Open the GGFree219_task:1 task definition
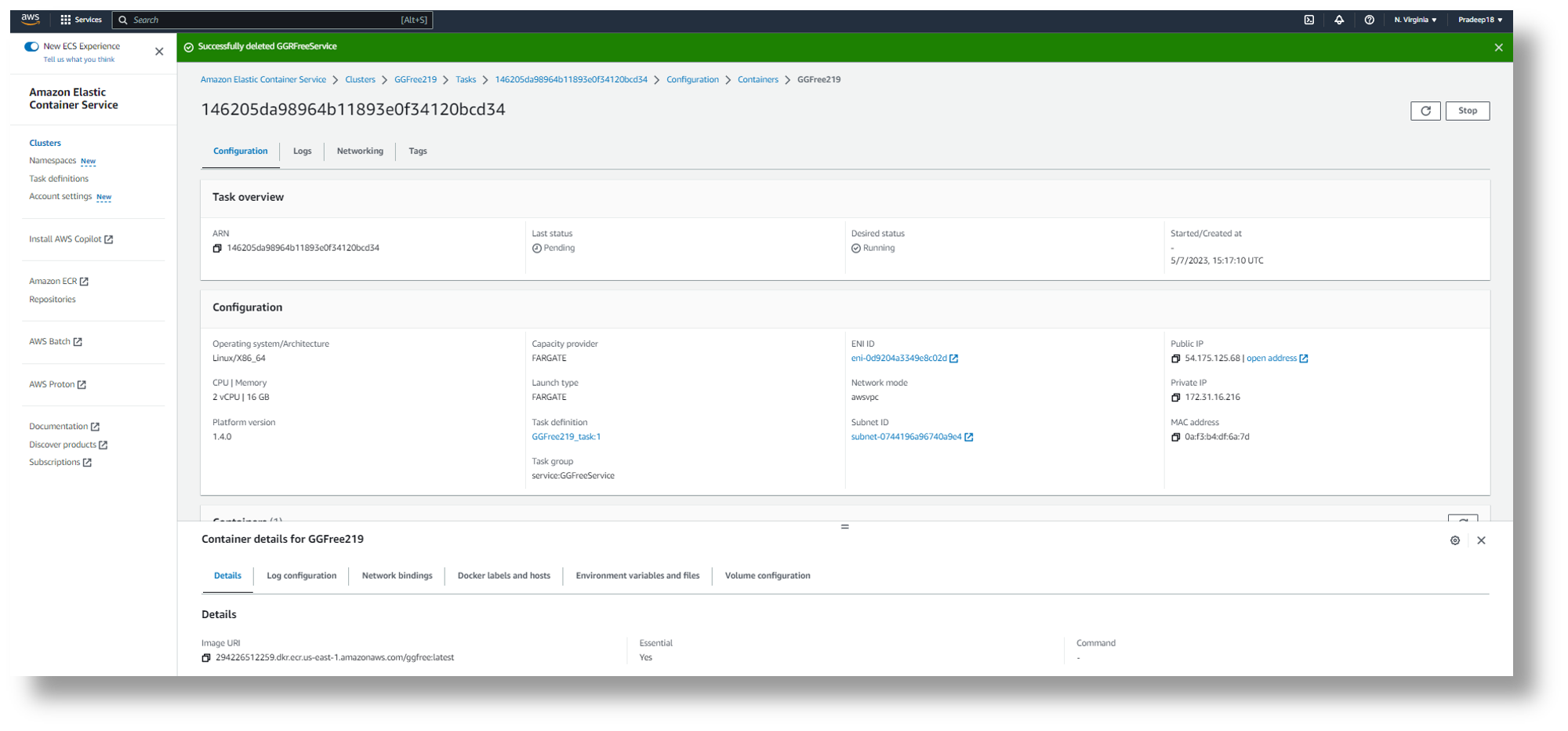The height and width of the screenshot is (731, 1568). click(x=566, y=437)
